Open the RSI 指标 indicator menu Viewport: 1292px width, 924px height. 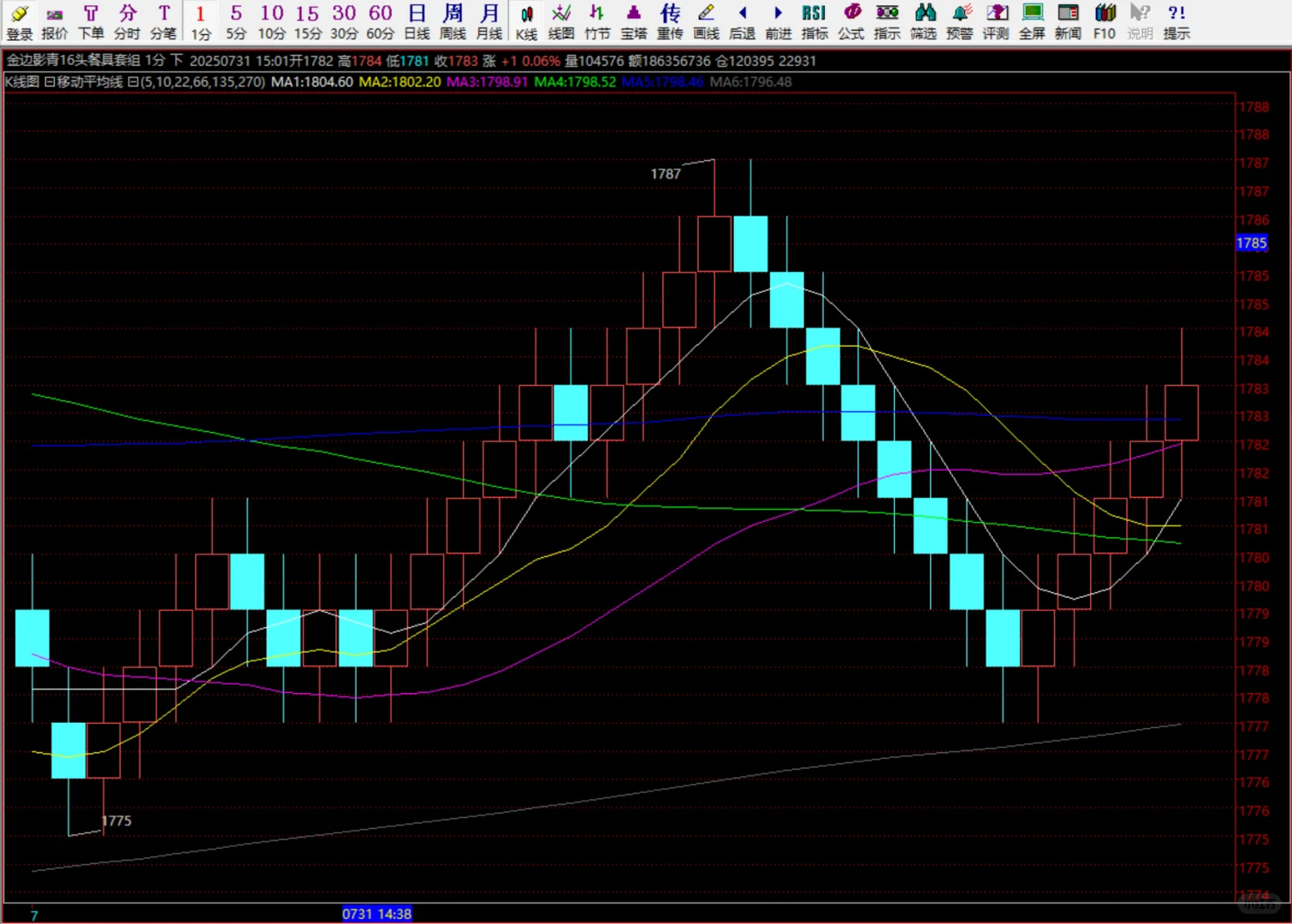point(815,22)
